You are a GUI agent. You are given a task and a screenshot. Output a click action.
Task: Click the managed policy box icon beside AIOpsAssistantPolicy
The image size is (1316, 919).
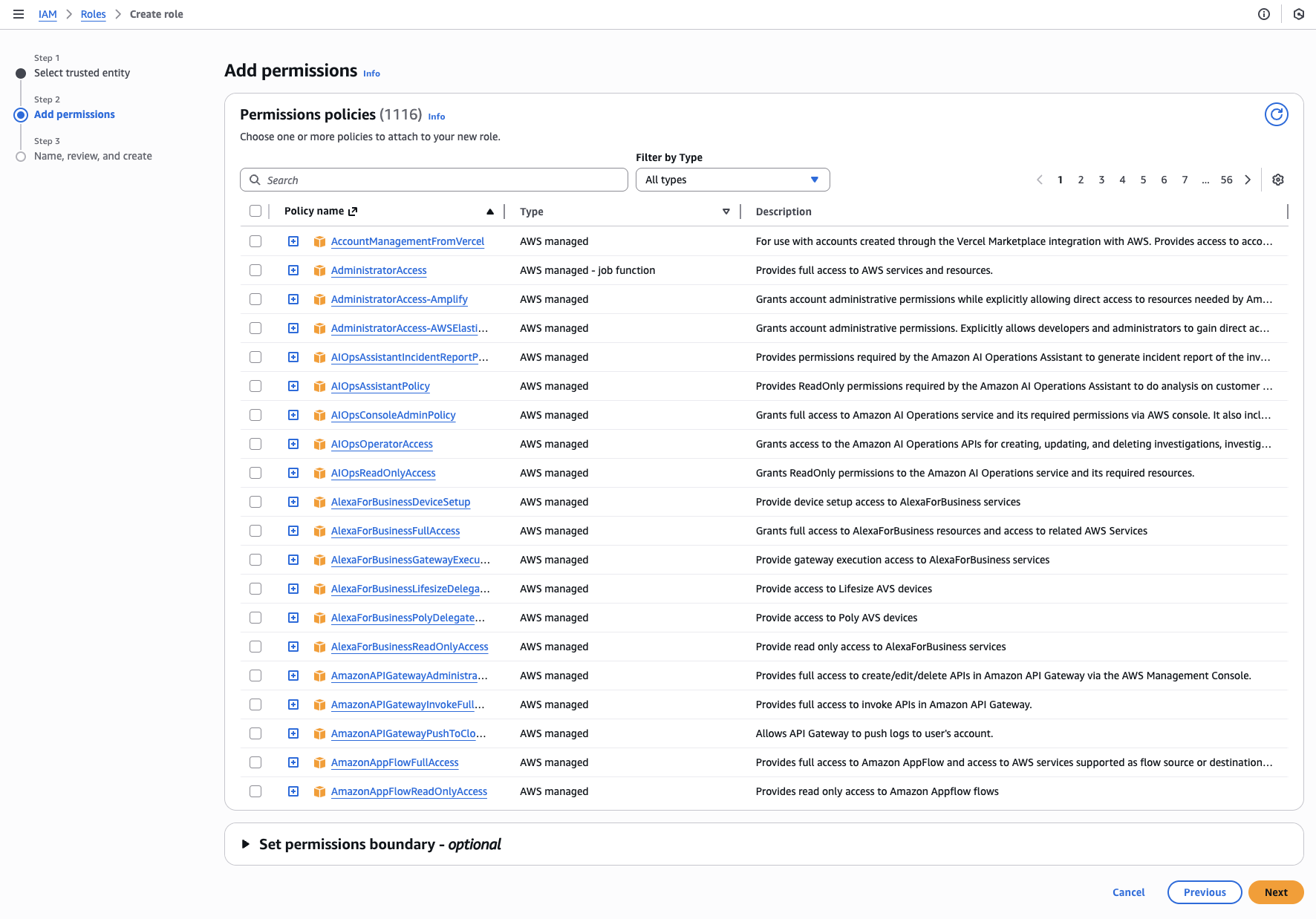(319, 386)
